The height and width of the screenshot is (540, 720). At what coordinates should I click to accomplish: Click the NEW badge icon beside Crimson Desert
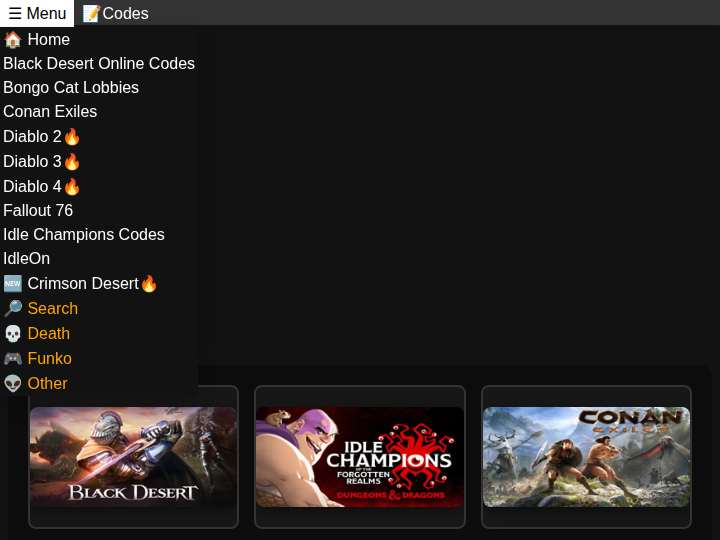tap(13, 284)
